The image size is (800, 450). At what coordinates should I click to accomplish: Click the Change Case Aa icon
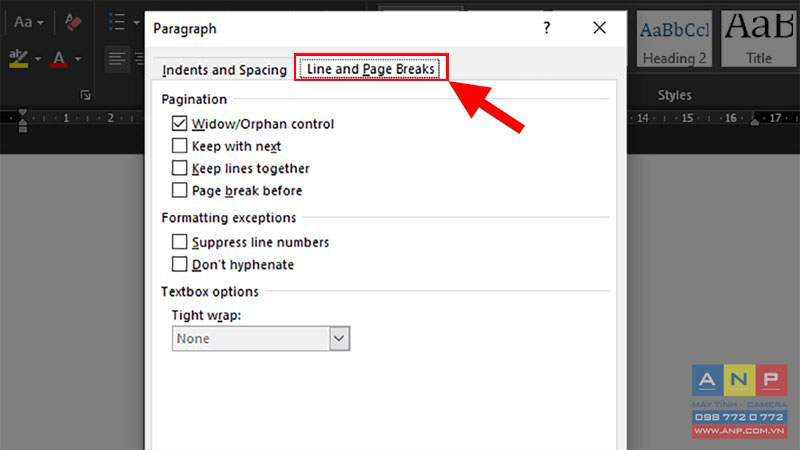23,22
